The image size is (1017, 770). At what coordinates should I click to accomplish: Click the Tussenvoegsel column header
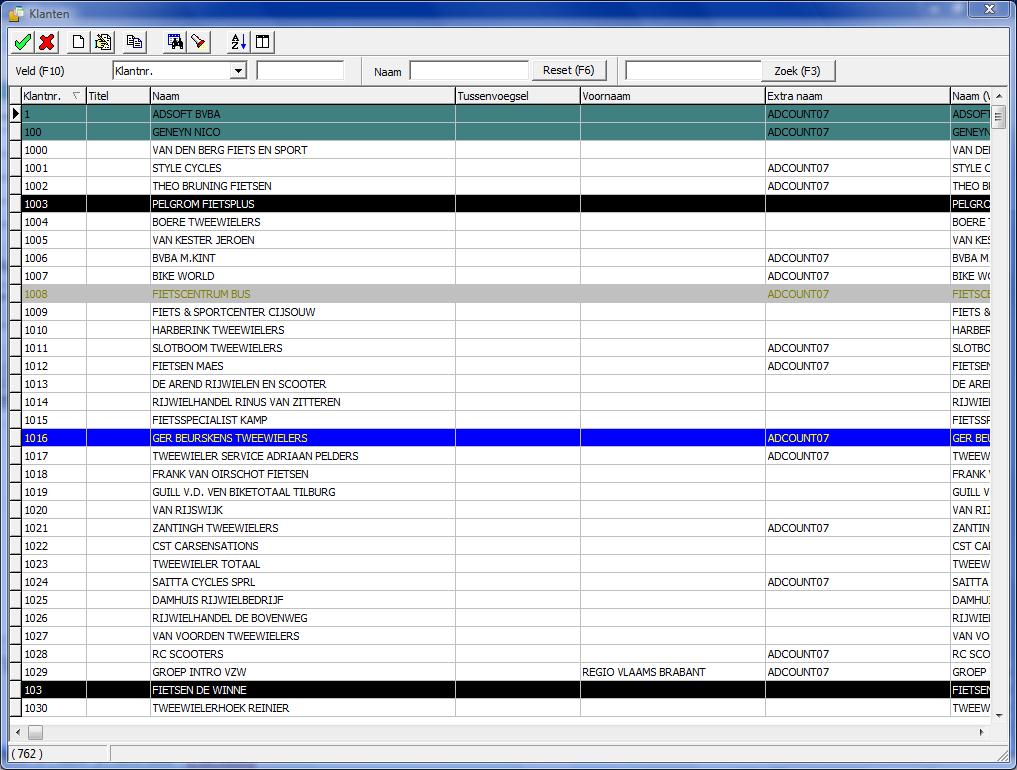pos(518,96)
